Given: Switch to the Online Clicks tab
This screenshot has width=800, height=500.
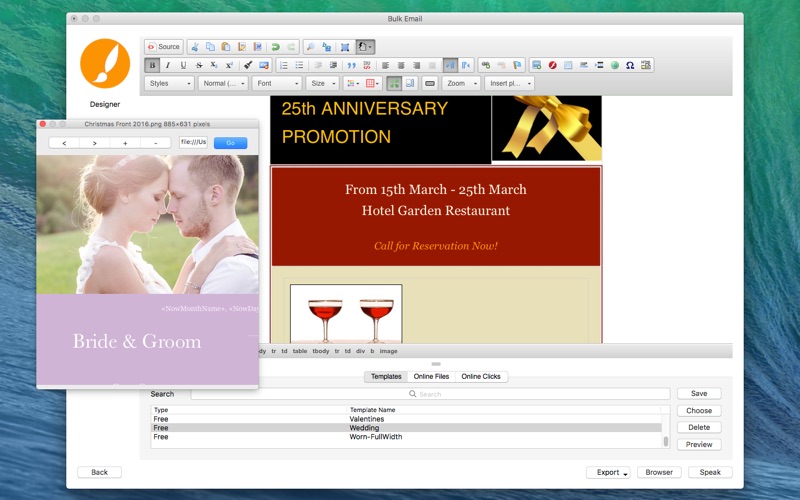Looking at the screenshot, I should 481,377.
